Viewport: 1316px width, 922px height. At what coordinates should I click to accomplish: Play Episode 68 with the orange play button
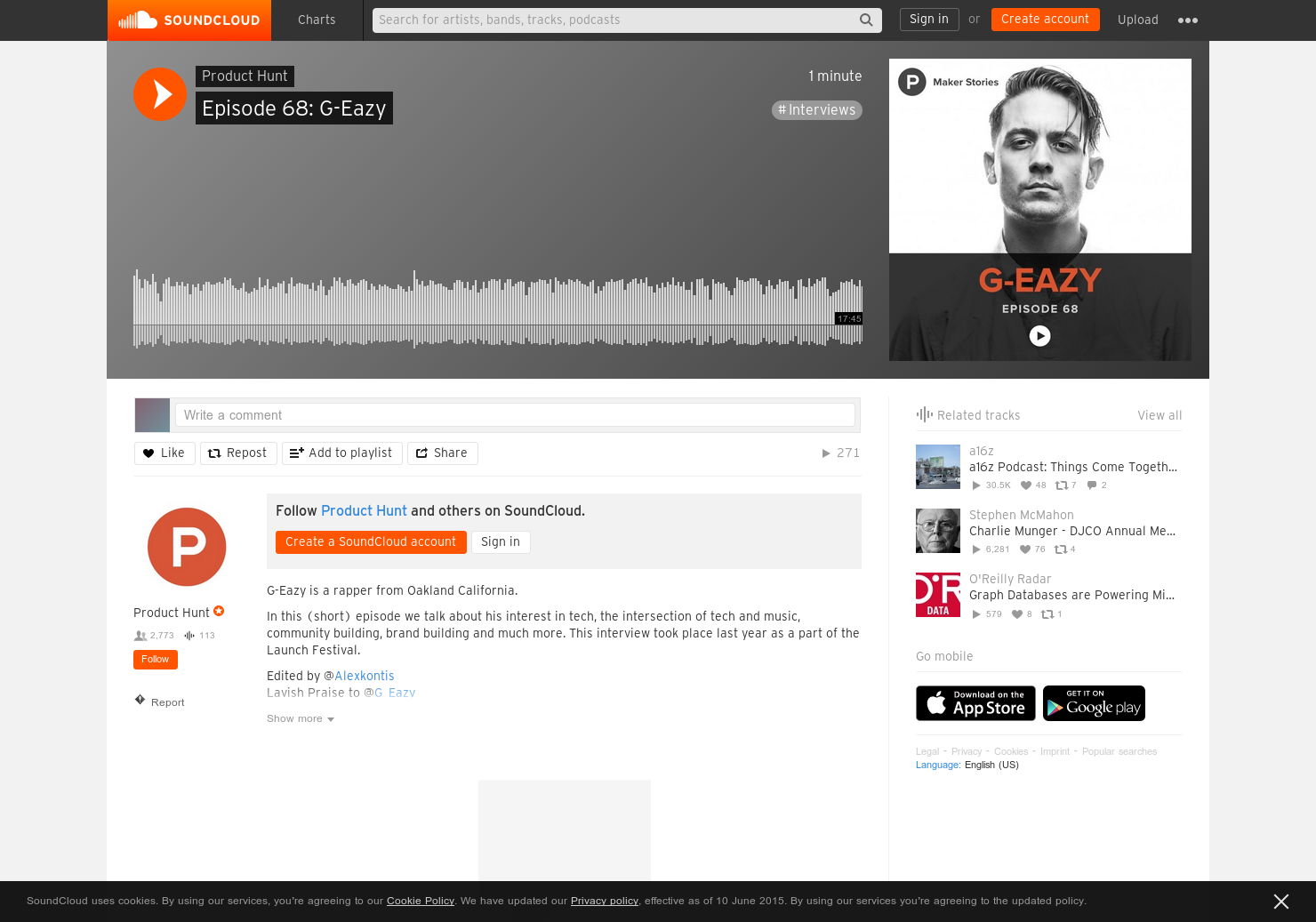click(160, 94)
